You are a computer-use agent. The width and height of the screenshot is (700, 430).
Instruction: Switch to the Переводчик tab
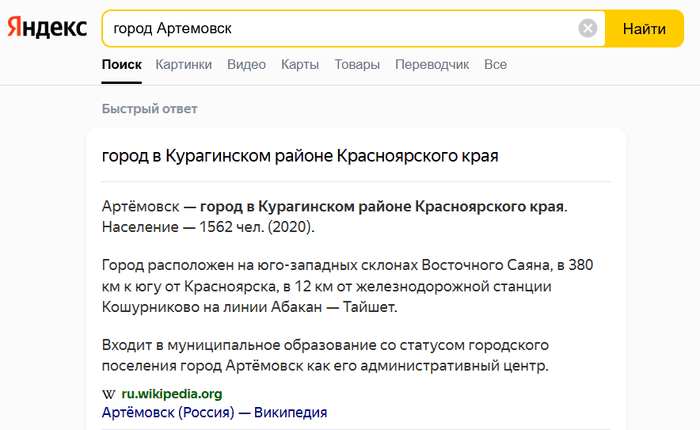pyautogui.click(x=432, y=64)
